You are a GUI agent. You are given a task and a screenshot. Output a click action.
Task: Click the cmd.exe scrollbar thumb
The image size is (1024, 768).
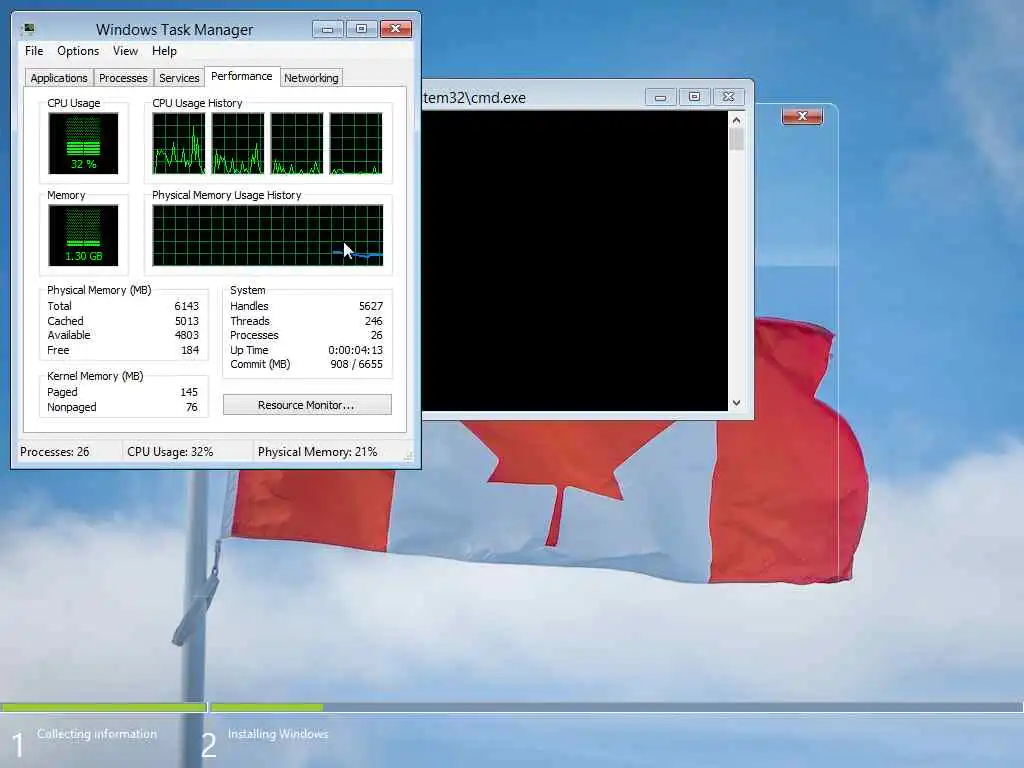point(736,139)
